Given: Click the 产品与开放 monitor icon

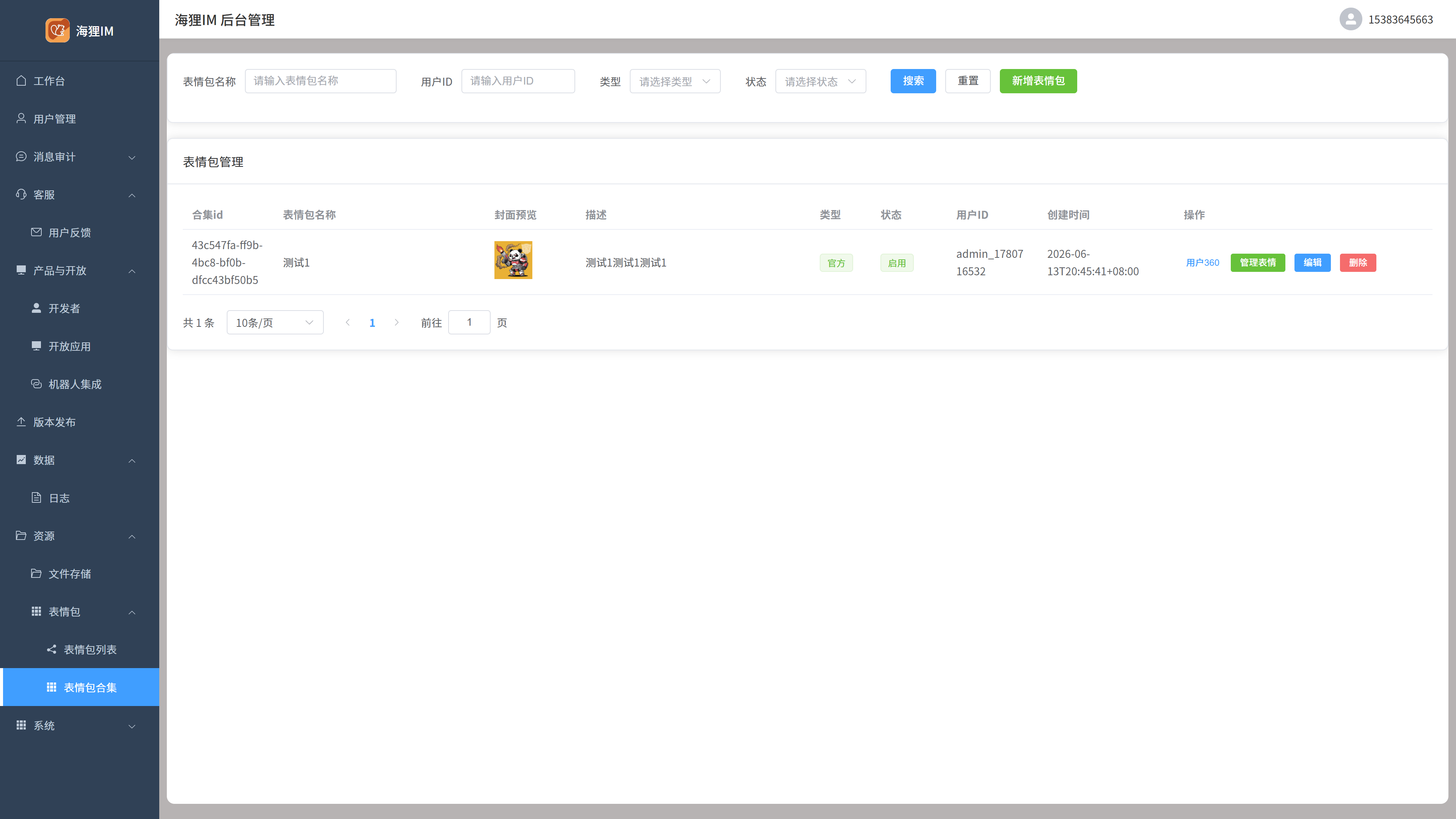Looking at the screenshot, I should [x=21, y=270].
